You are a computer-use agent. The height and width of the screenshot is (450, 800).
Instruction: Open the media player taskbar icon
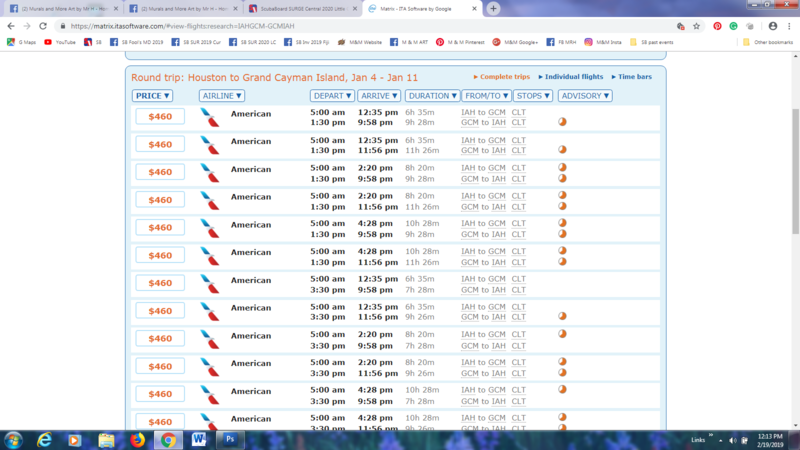click(74, 440)
